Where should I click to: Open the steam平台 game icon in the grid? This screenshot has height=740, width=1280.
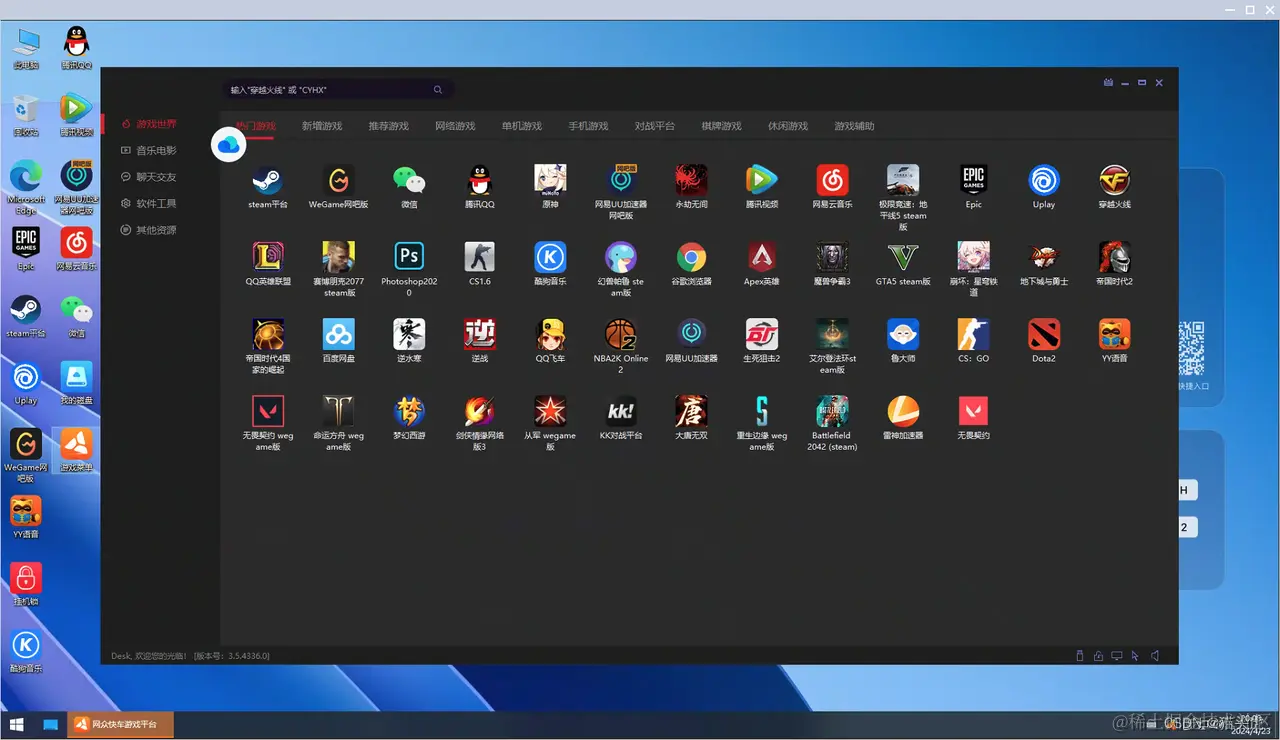pos(268,181)
